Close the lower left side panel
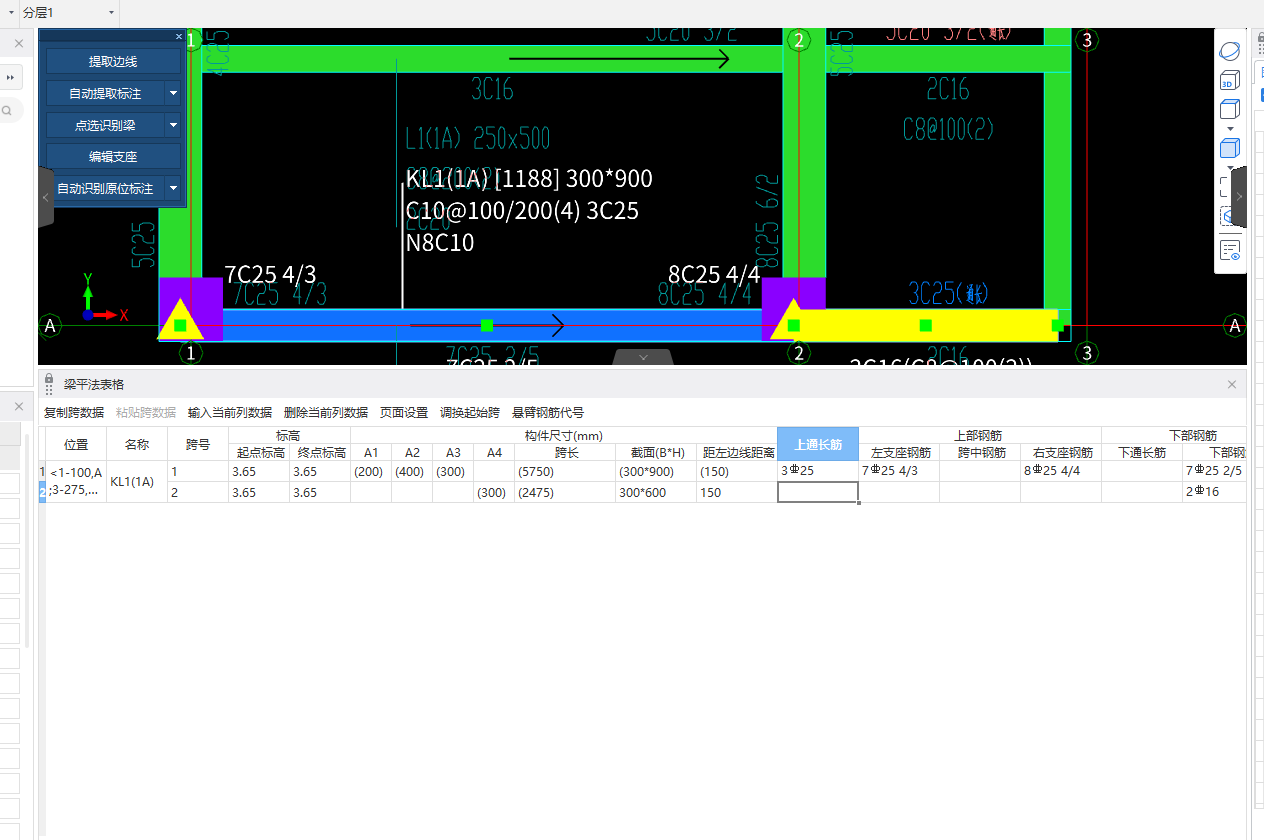Image resolution: width=1264 pixels, height=840 pixels. (19, 406)
